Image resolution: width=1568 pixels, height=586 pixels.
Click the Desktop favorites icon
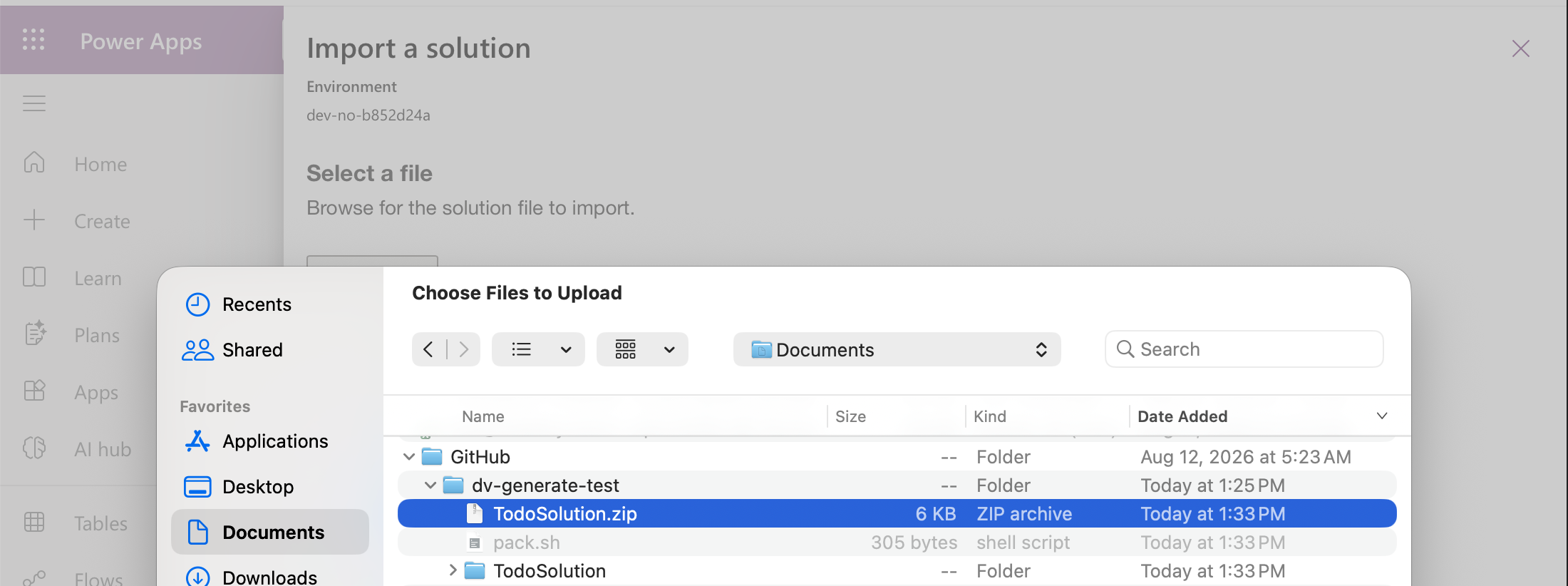[x=197, y=487]
